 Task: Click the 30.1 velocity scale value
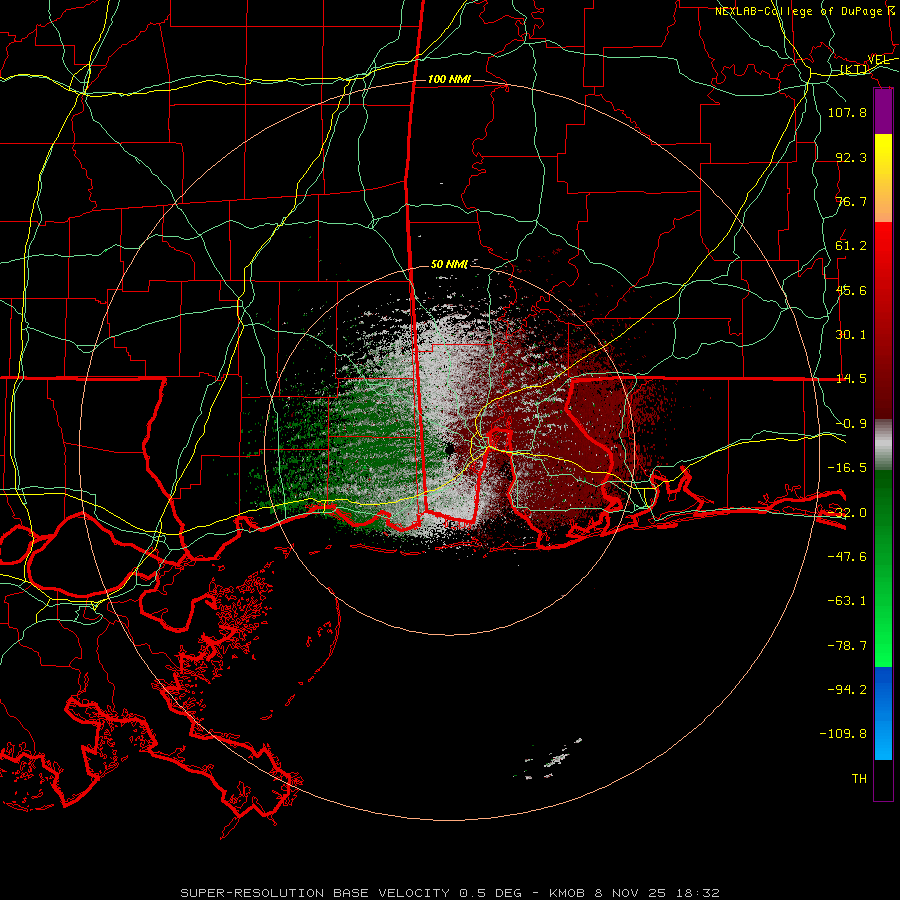coord(851,335)
